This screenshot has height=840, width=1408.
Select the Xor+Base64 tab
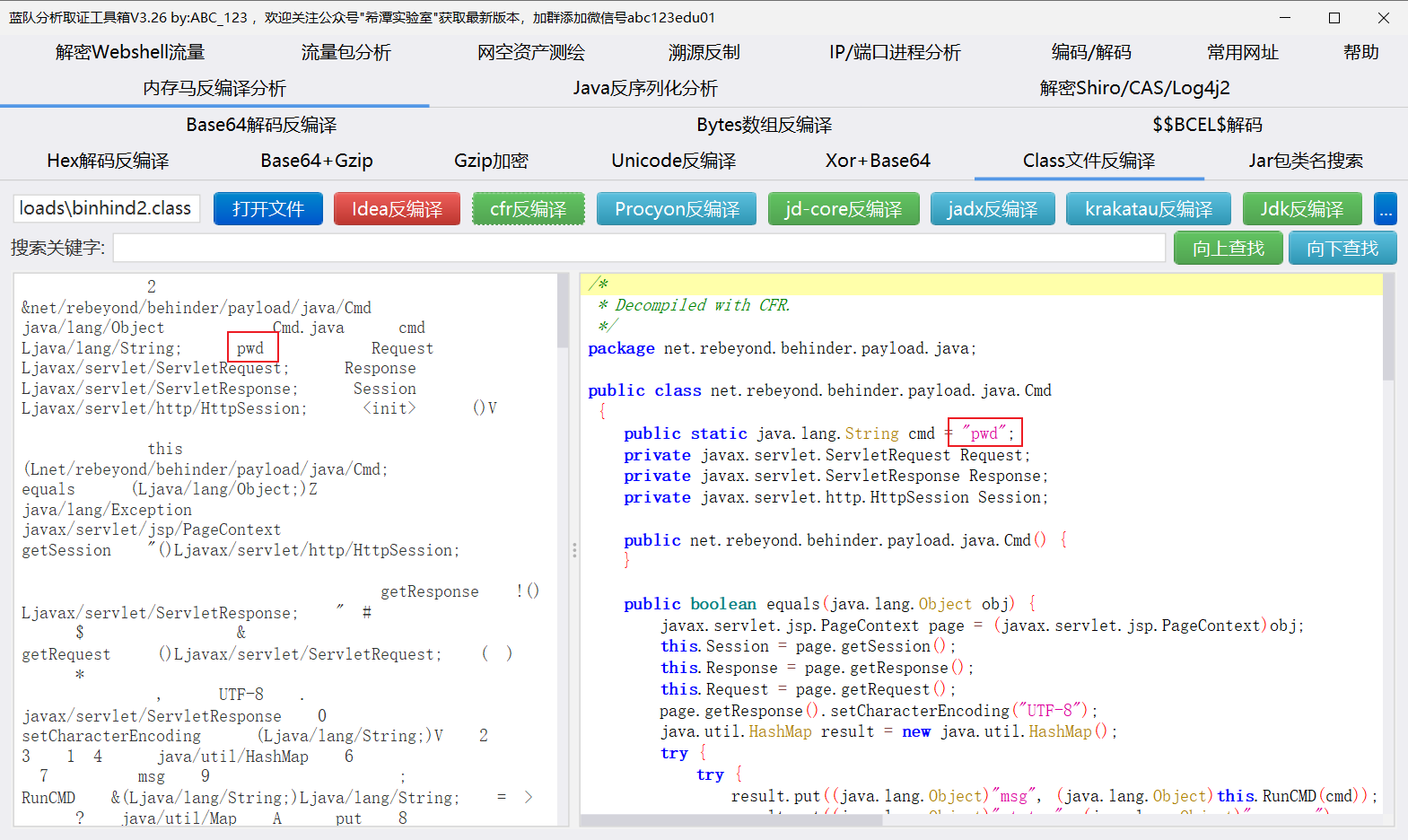[x=878, y=161]
